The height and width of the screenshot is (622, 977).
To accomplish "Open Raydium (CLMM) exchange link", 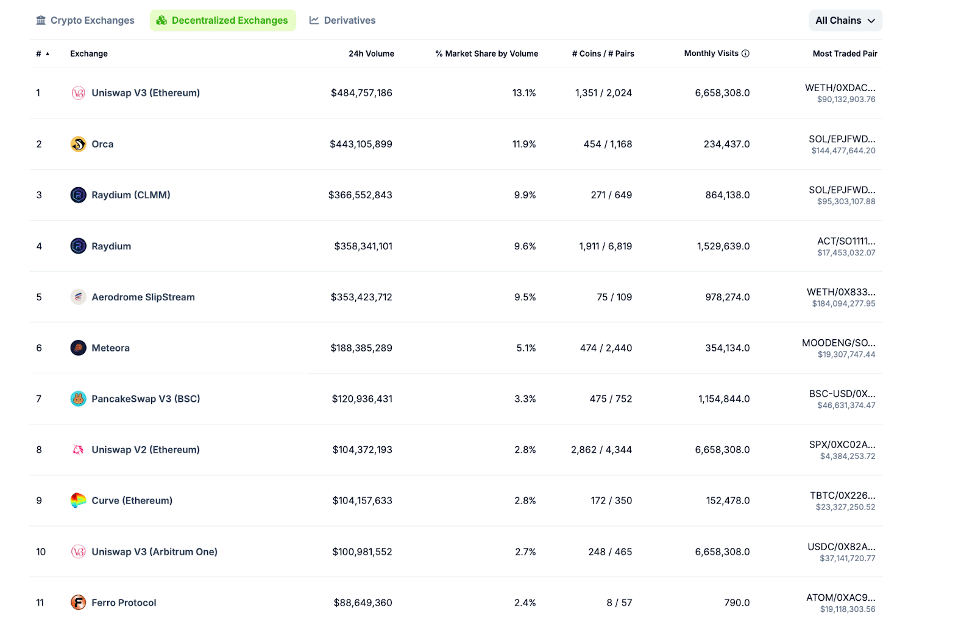I will coord(131,195).
